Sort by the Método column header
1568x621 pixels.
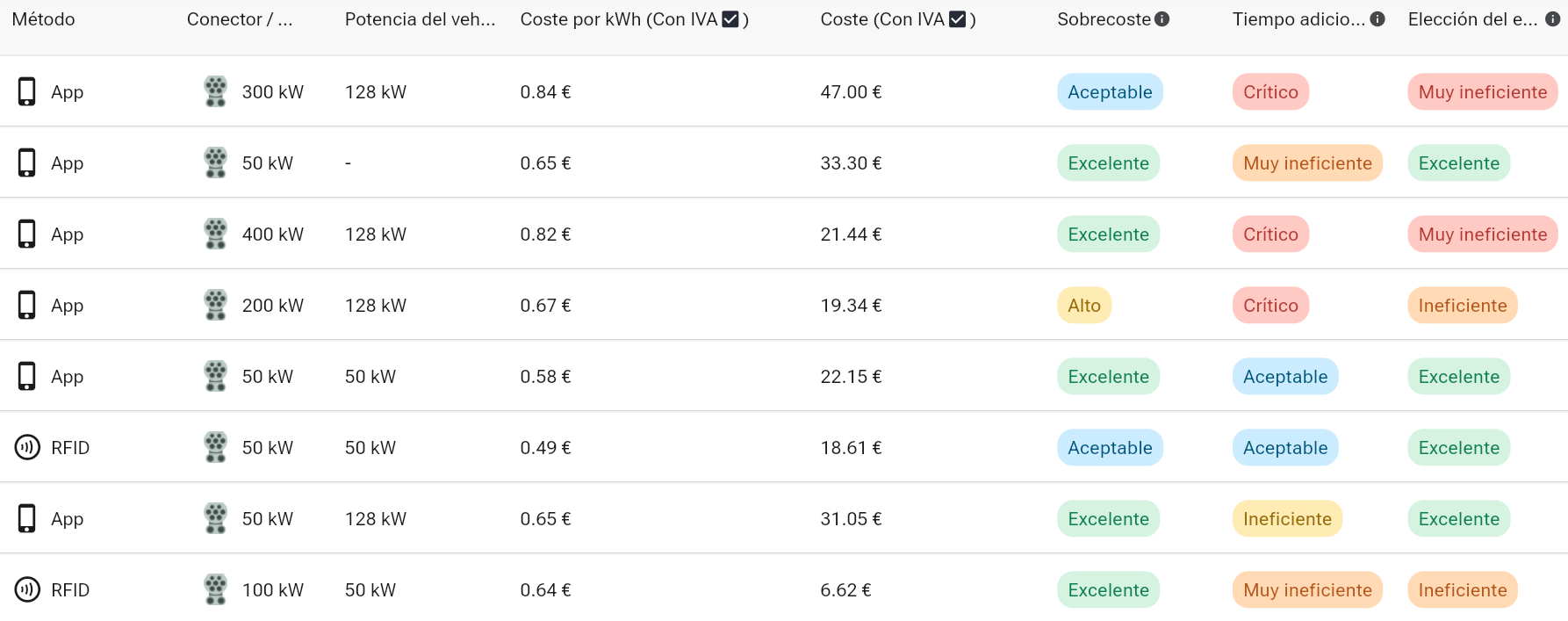coord(43,19)
